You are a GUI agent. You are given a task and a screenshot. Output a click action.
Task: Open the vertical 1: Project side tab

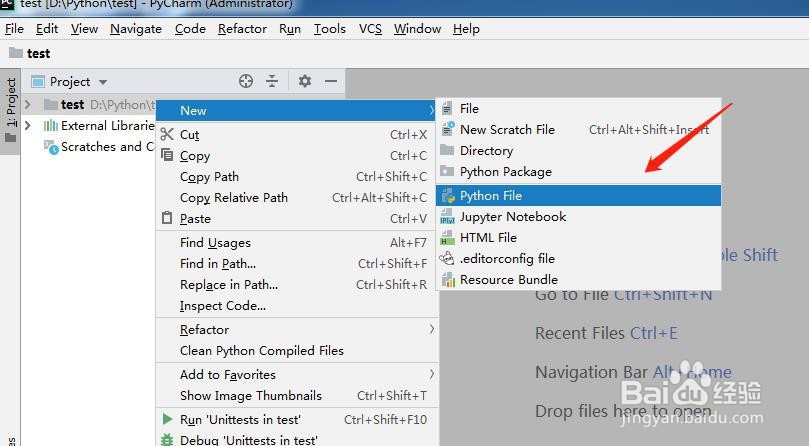(10, 110)
